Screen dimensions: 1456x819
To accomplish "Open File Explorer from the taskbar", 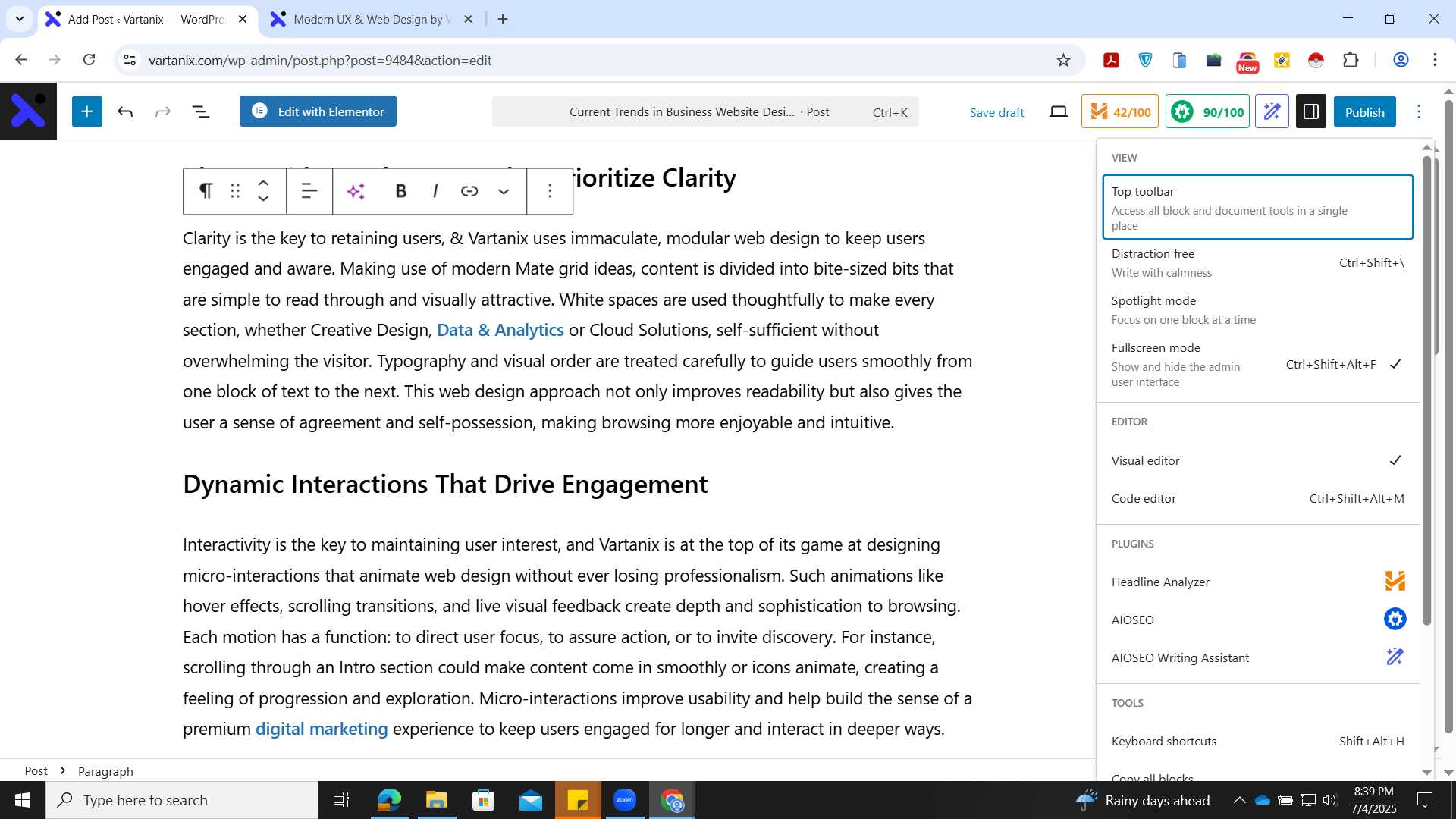I will [x=436, y=800].
